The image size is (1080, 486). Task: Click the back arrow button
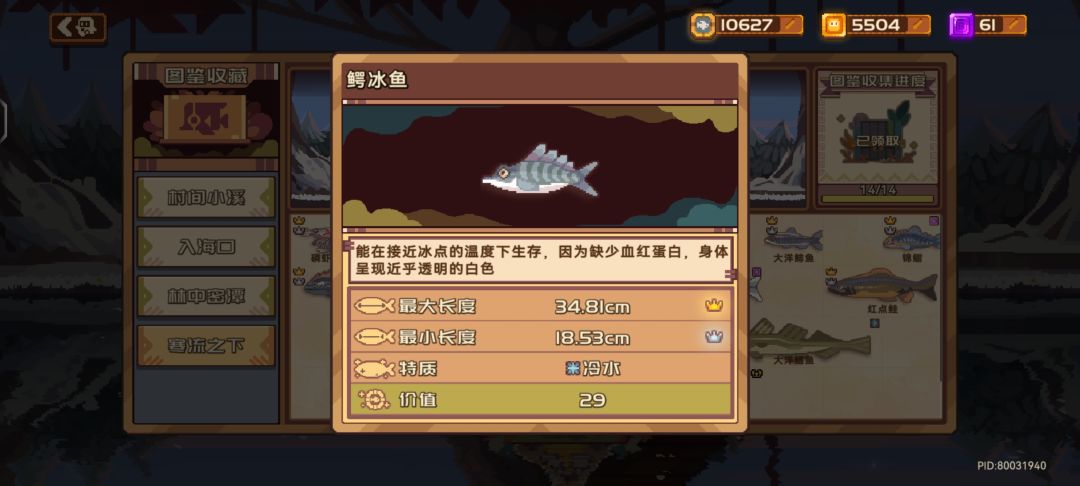pos(78,28)
